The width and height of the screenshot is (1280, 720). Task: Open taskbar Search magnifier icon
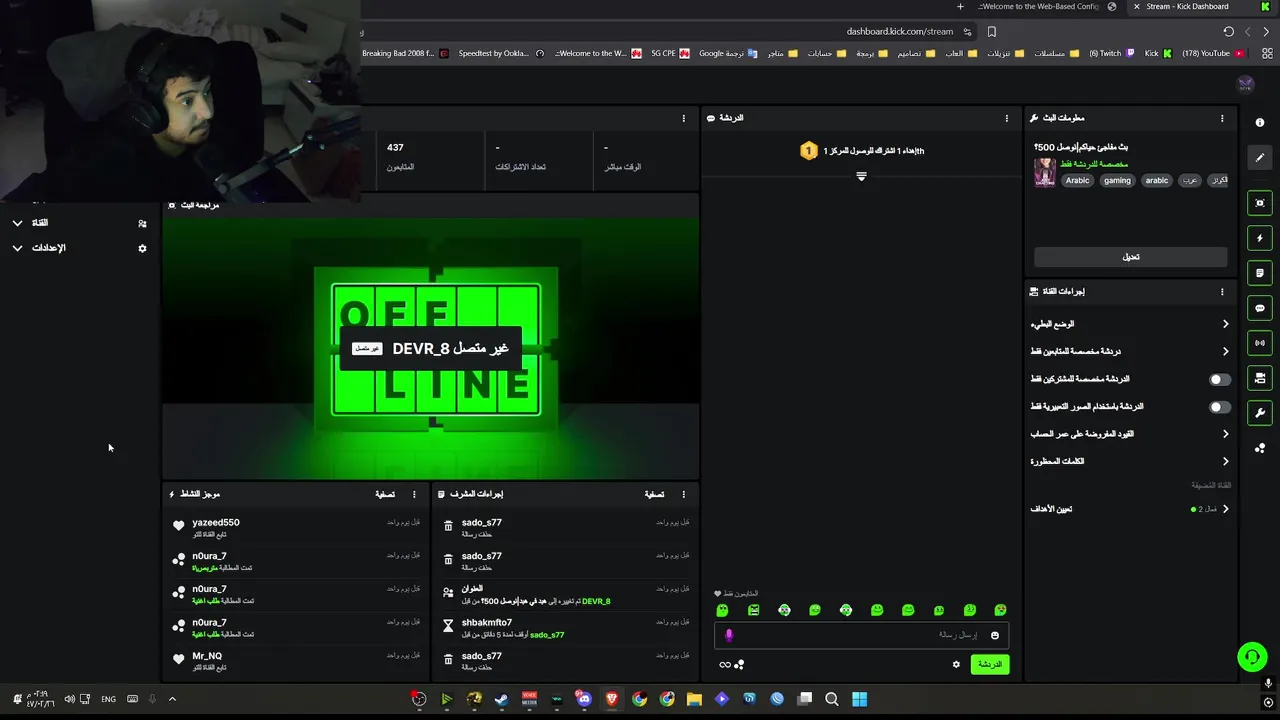832,699
